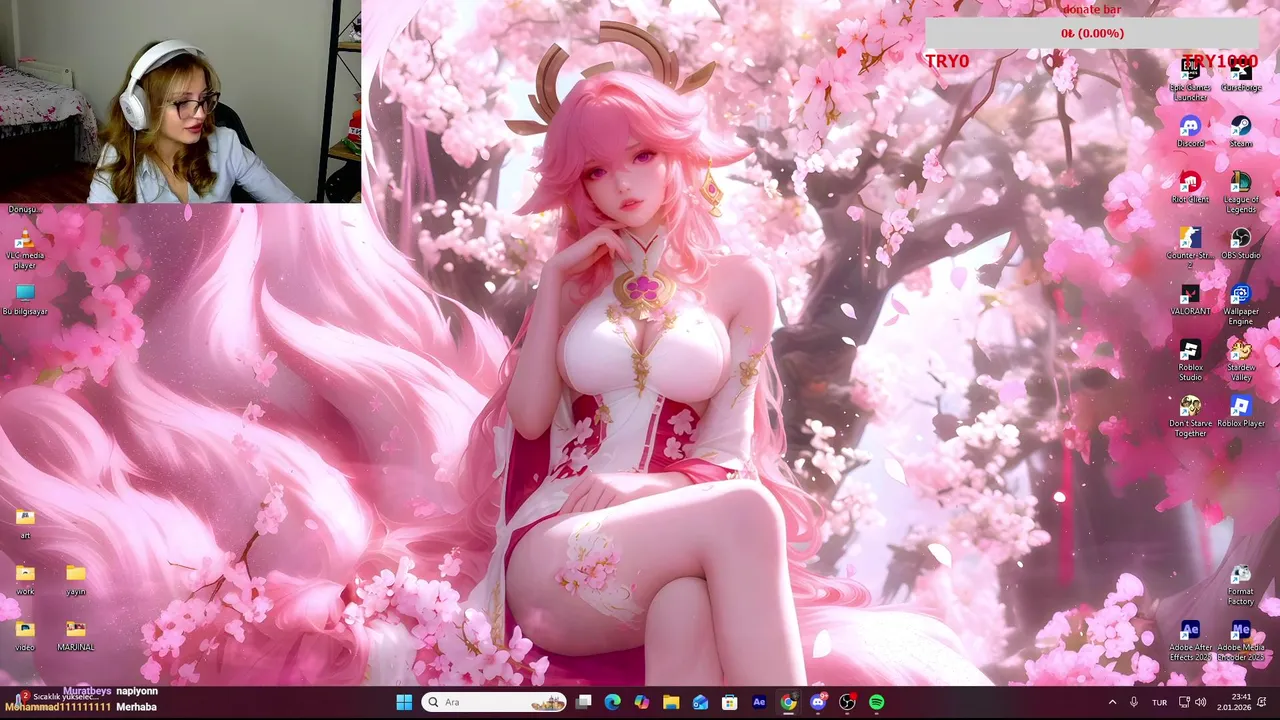Click the OBS Studio desktop shortcut
Viewport: 1280px width, 720px height.
pos(1241,244)
